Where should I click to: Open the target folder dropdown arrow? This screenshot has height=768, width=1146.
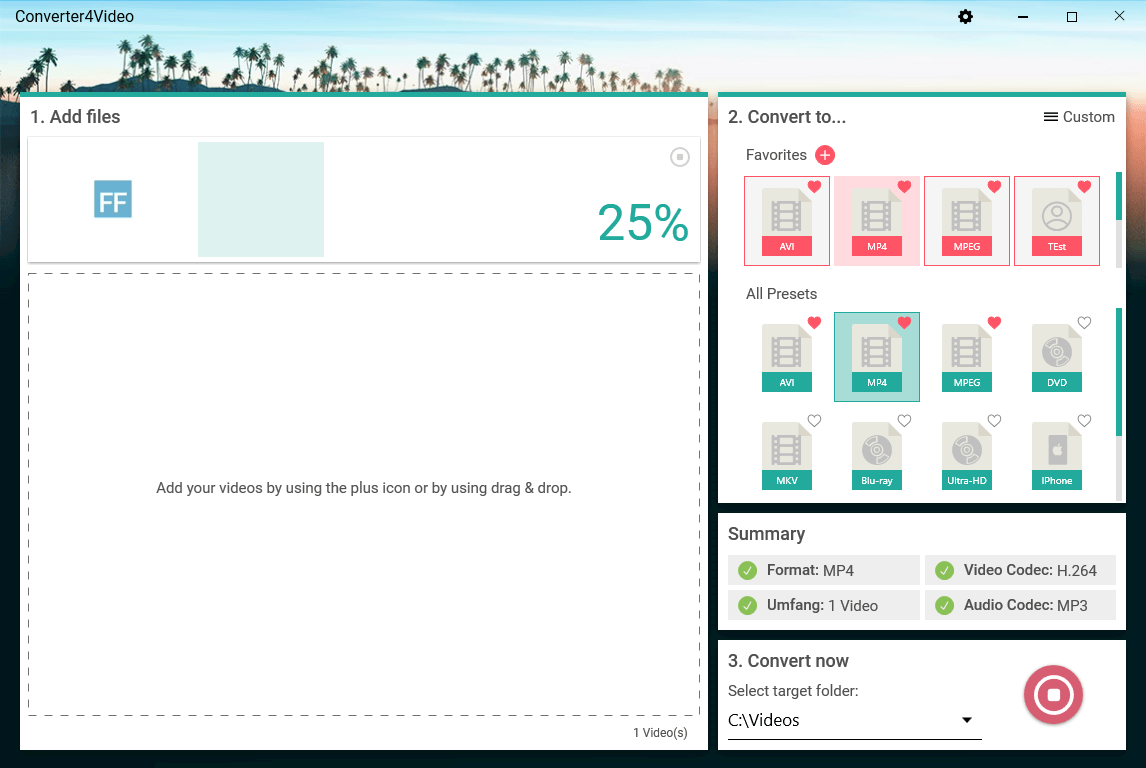pyautogui.click(x=967, y=721)
